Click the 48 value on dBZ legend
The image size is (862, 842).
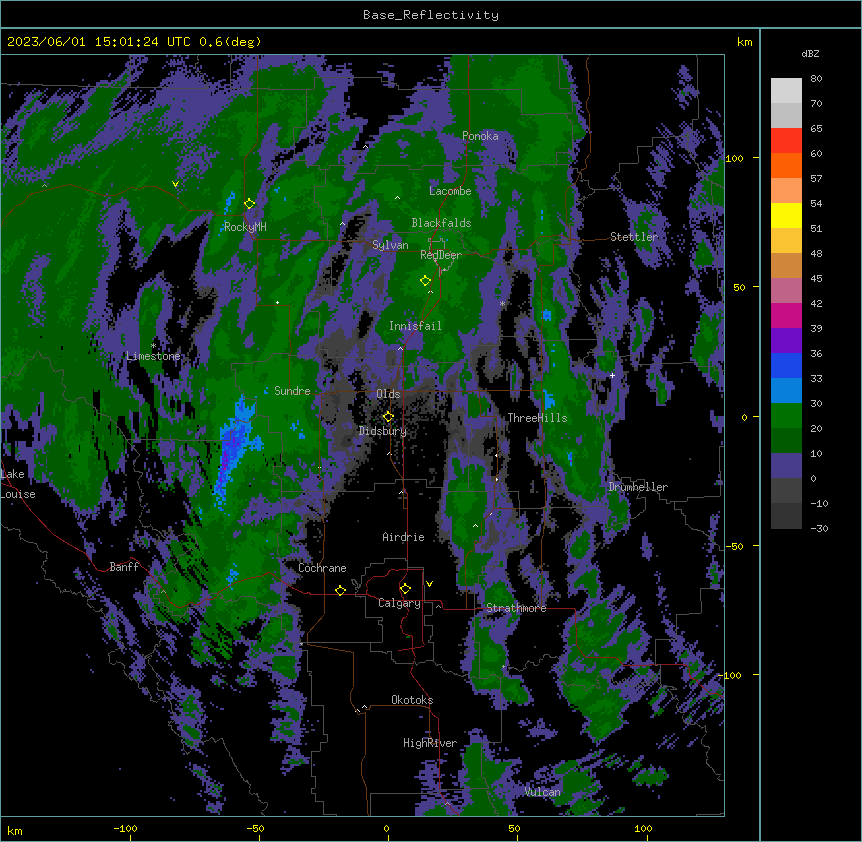point(816,253)
